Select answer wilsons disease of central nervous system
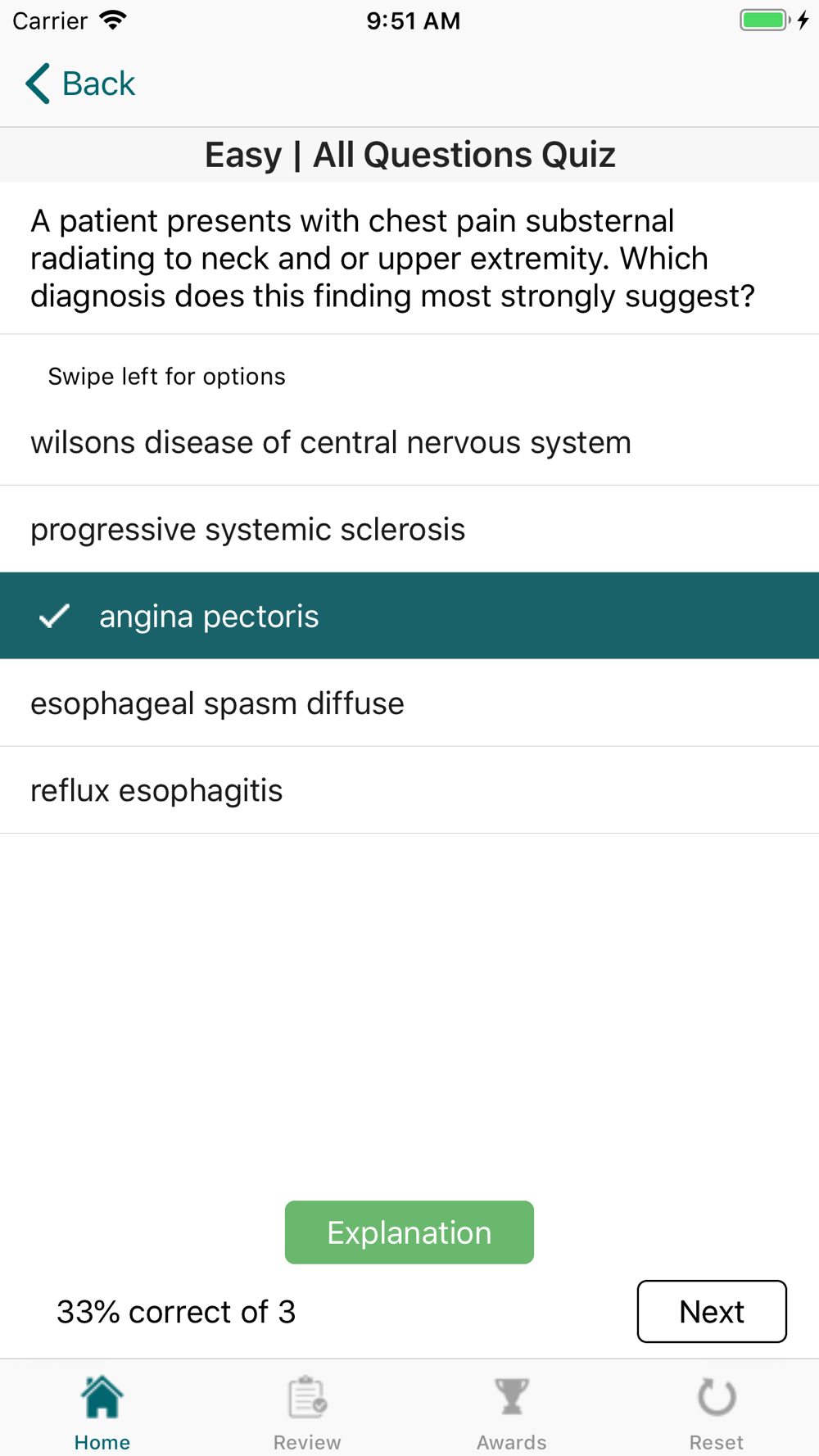819x1456 pixels. click(331, 442)
